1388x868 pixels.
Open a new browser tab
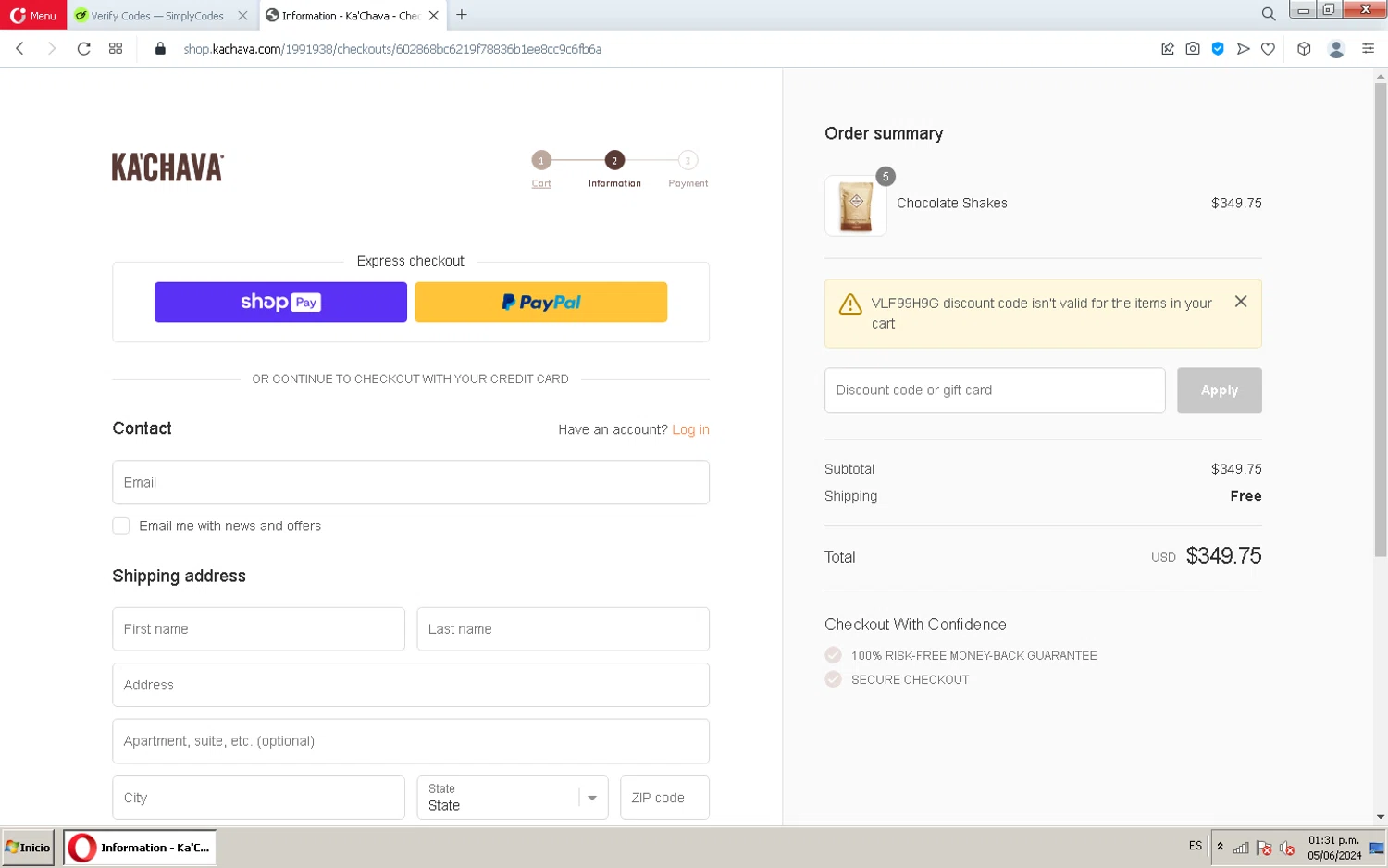[462, 15]
